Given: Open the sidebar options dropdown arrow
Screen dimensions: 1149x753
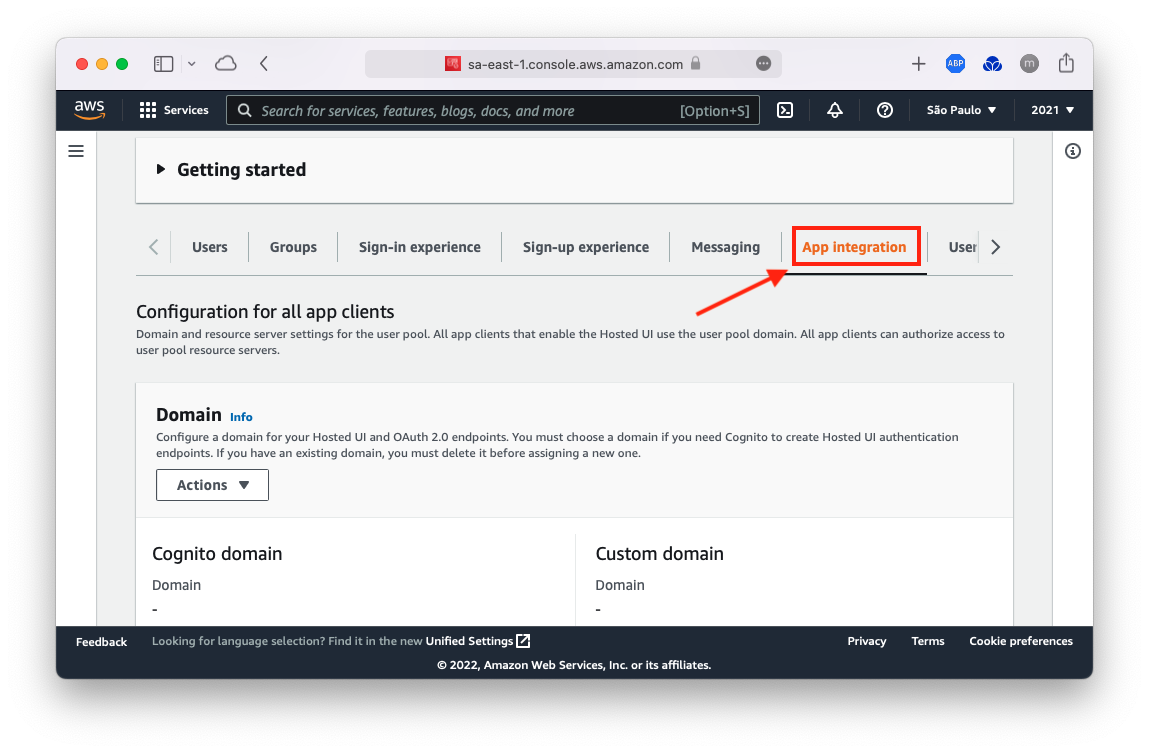Looking at the screenshot, I should pos(192,64).
